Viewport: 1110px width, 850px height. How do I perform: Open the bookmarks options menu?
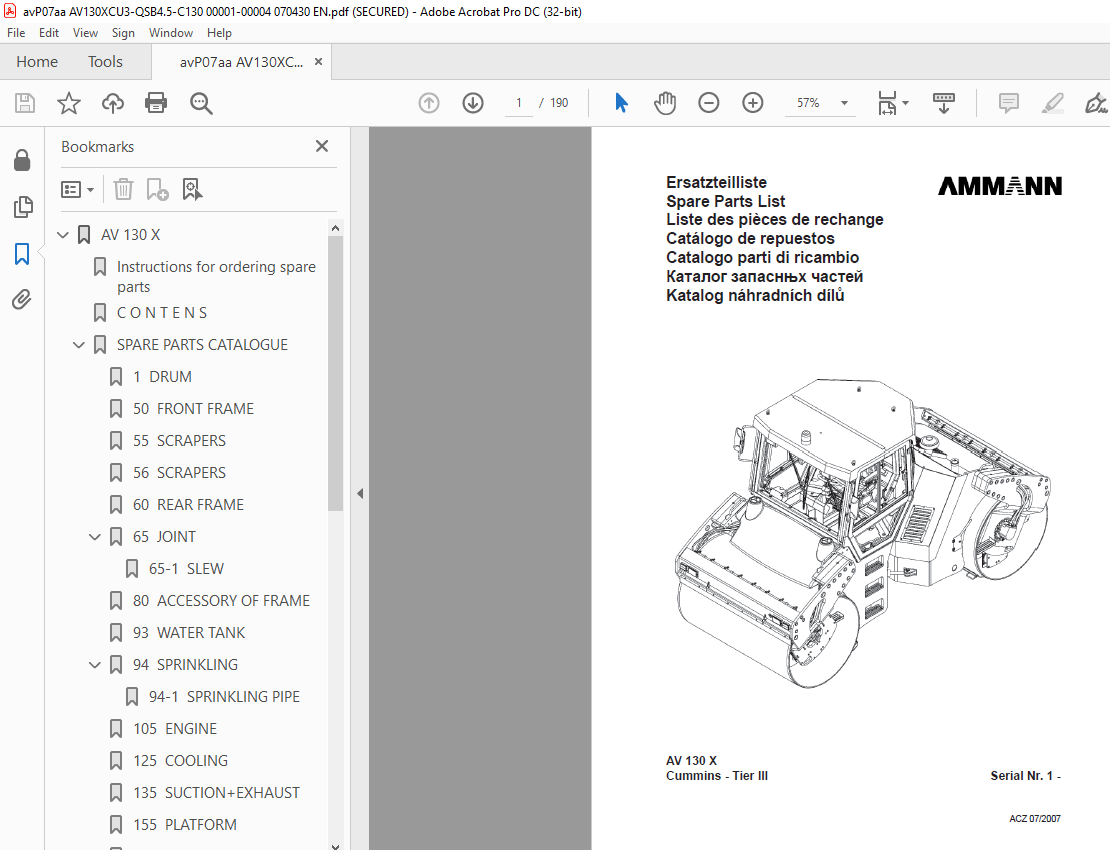pyautogui.click(x=77, y=190)
